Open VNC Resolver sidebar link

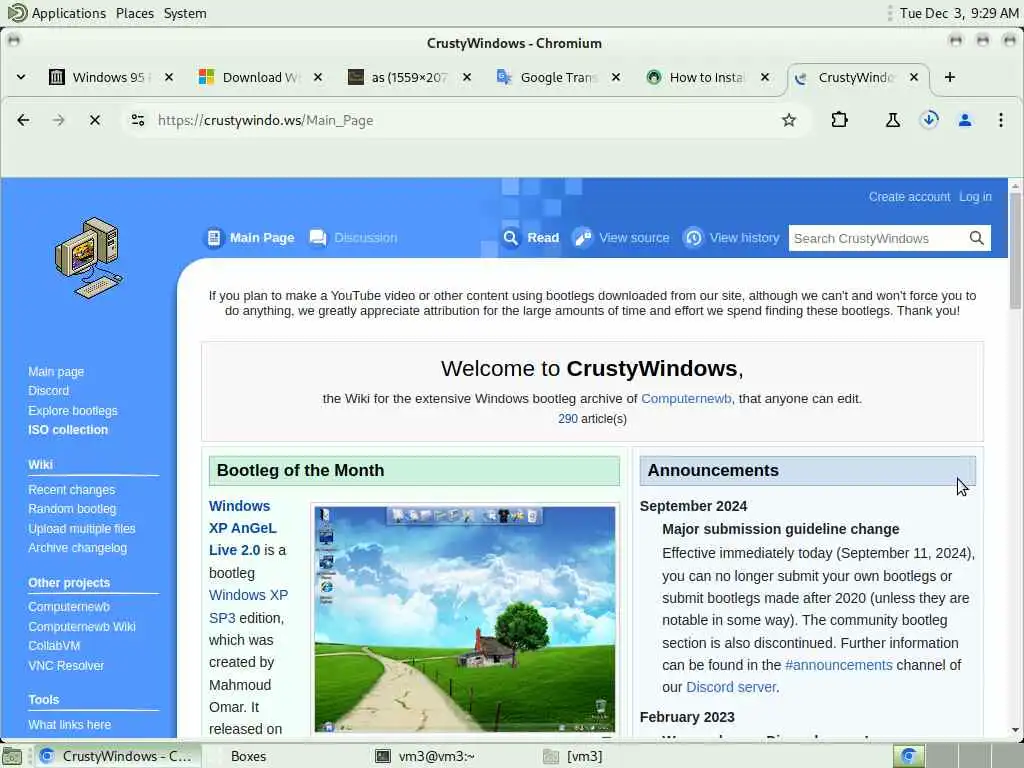click(66, 665)
